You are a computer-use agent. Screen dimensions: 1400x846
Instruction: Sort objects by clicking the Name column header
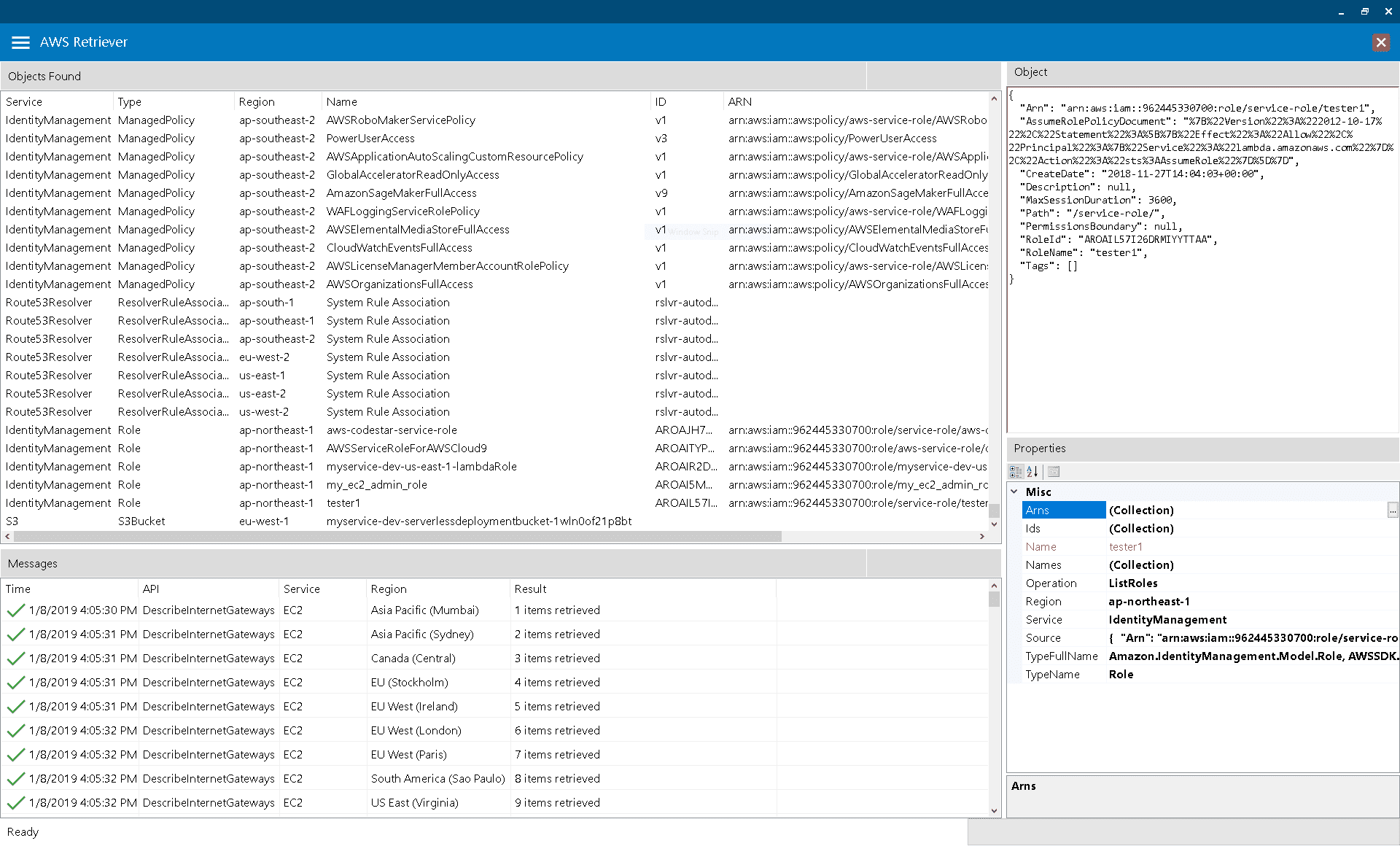(341, 101)
